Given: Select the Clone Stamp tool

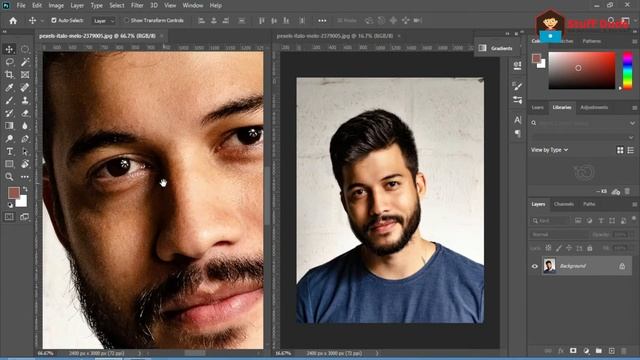Looking at the screenshot, I should (25, 100).
